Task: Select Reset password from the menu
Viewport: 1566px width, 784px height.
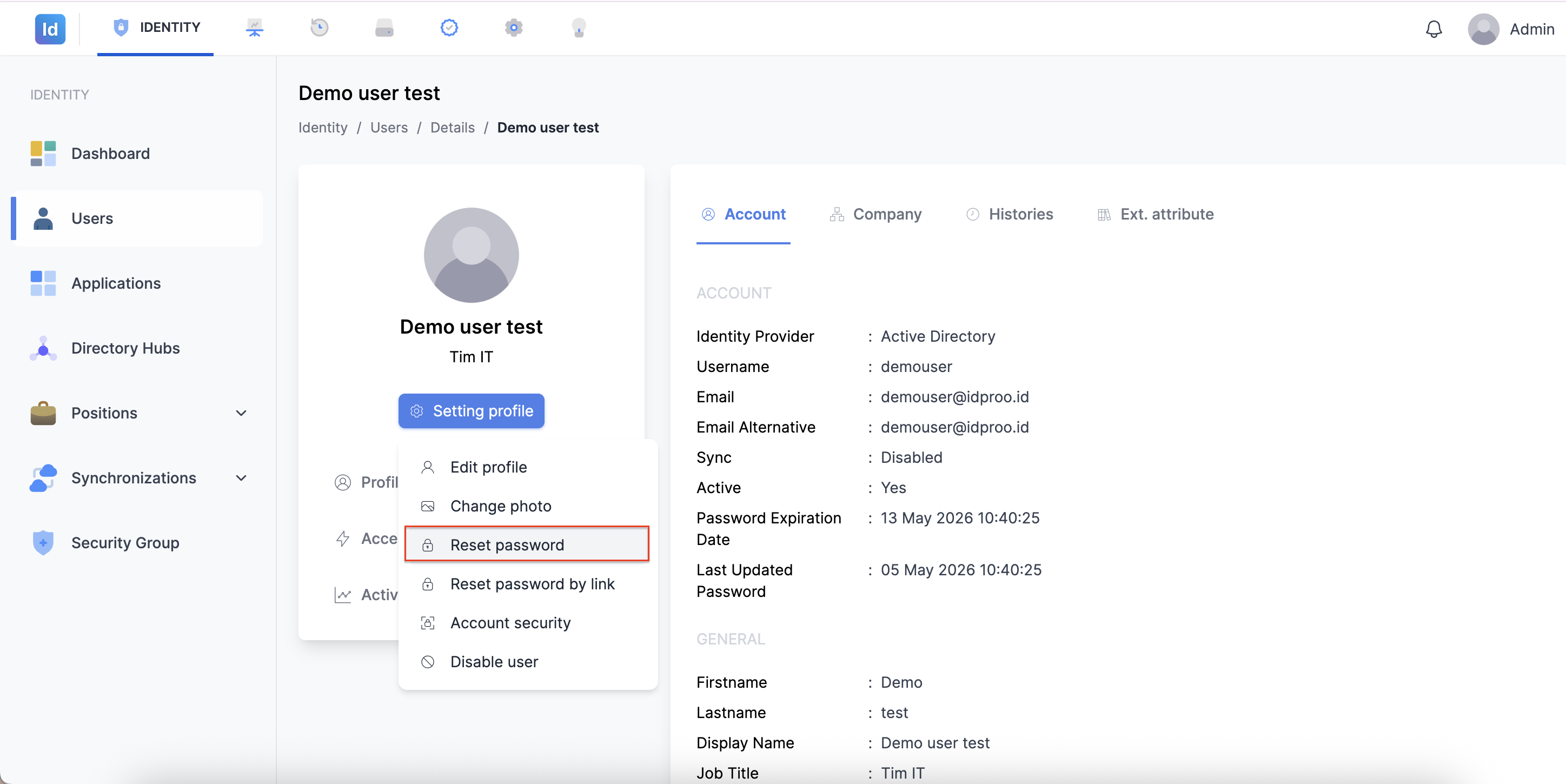Action: 527,544
